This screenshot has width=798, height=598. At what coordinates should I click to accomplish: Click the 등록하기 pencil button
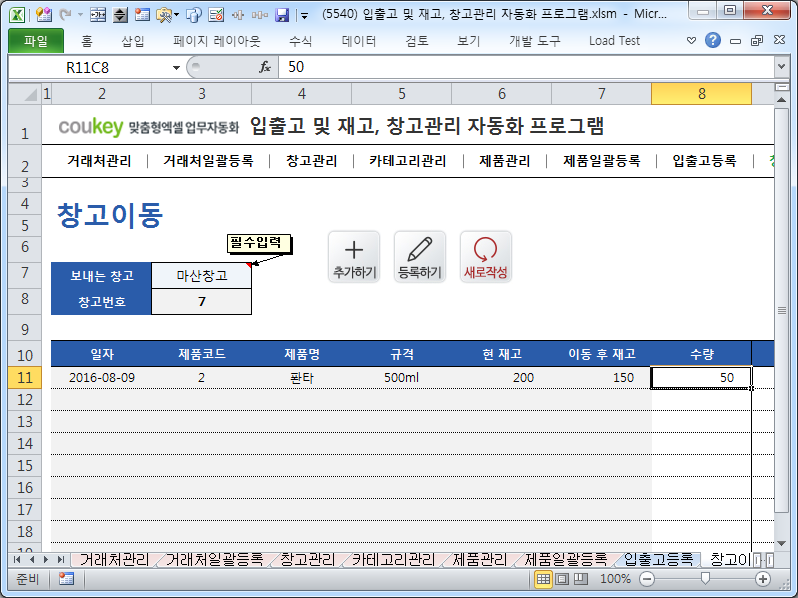click(x=420, y=257)
